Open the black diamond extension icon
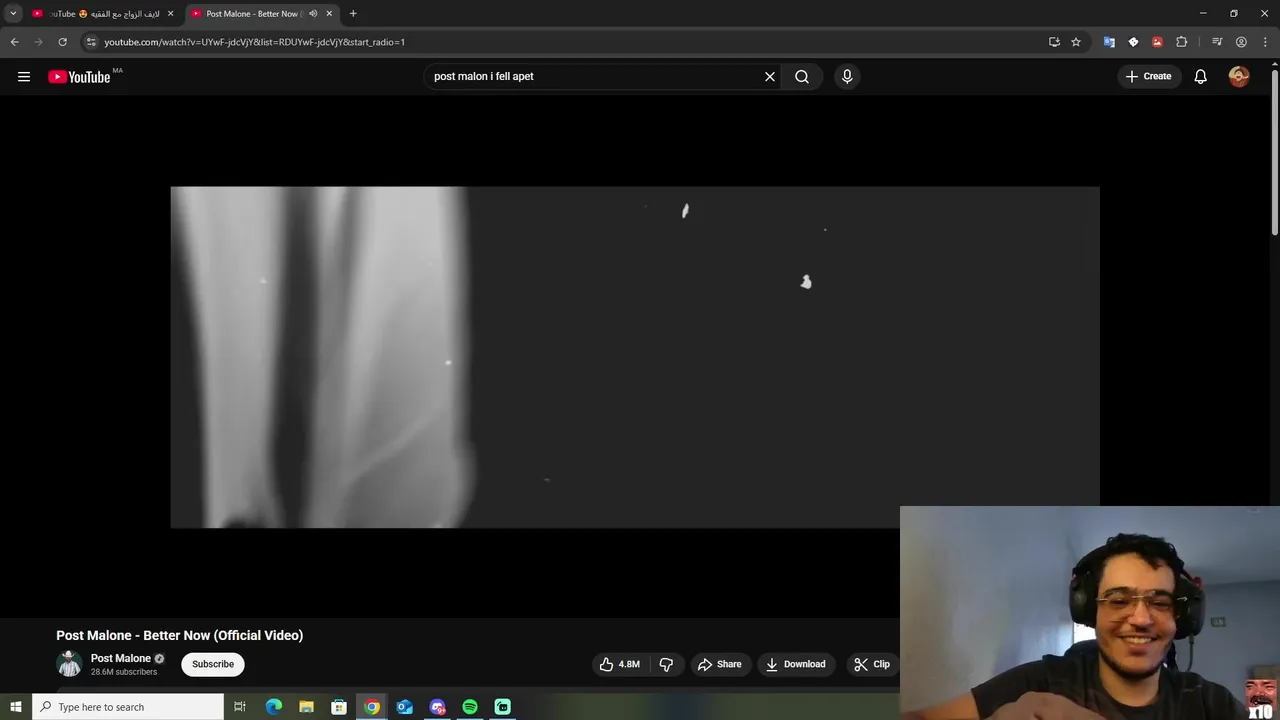The image size is (1280, 720). 1133,42
